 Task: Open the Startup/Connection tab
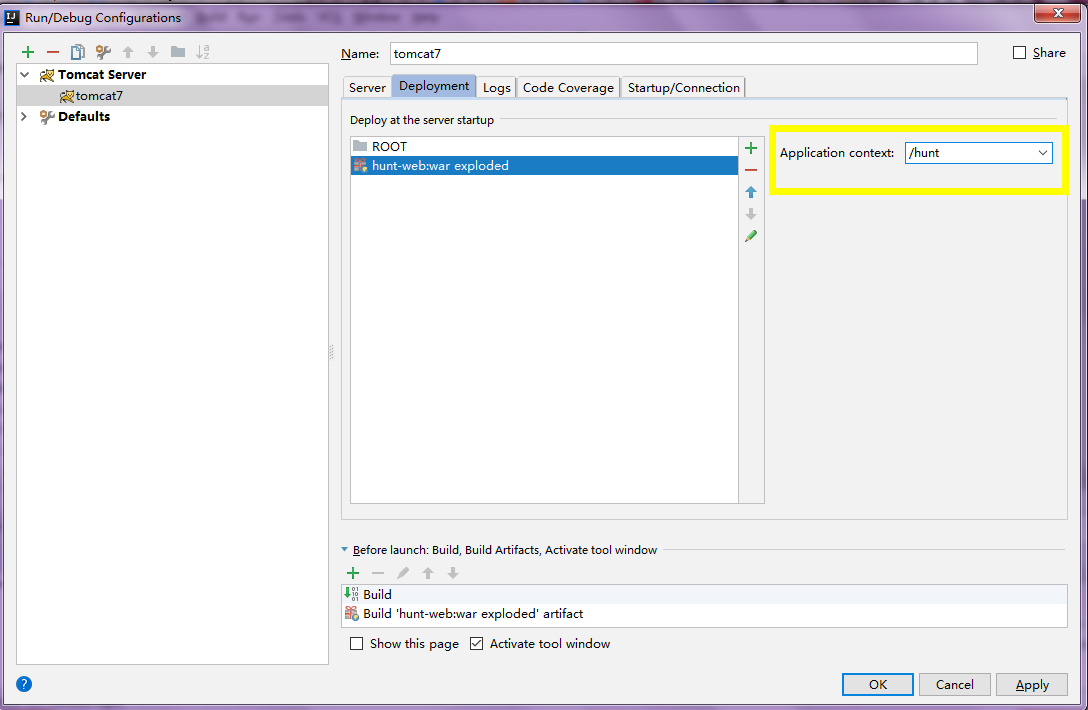pyautogui.click(x=683, y=87)
